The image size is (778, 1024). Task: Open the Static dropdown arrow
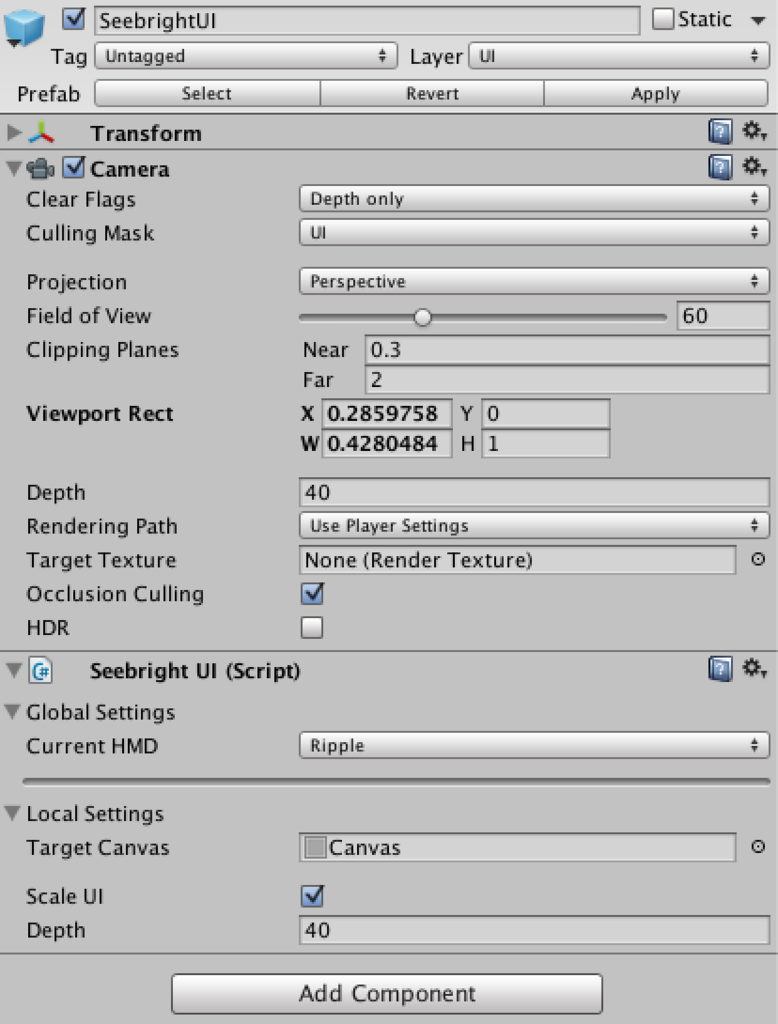[758, 21]
